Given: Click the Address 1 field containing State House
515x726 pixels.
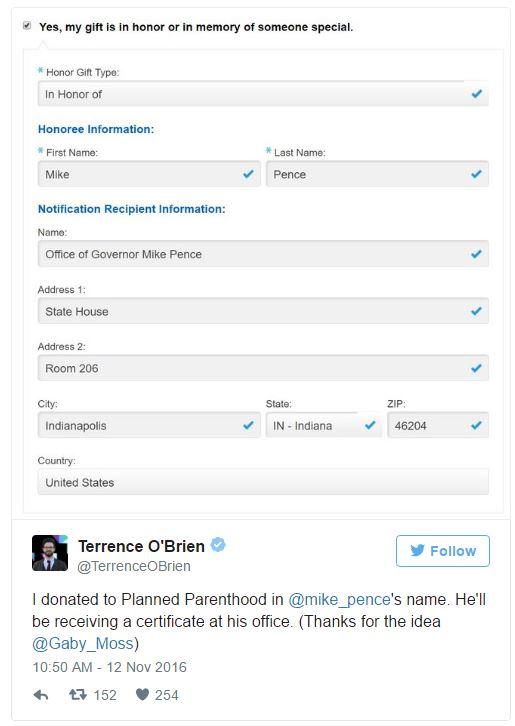Looking at the screenshot, I should (263, 311).
